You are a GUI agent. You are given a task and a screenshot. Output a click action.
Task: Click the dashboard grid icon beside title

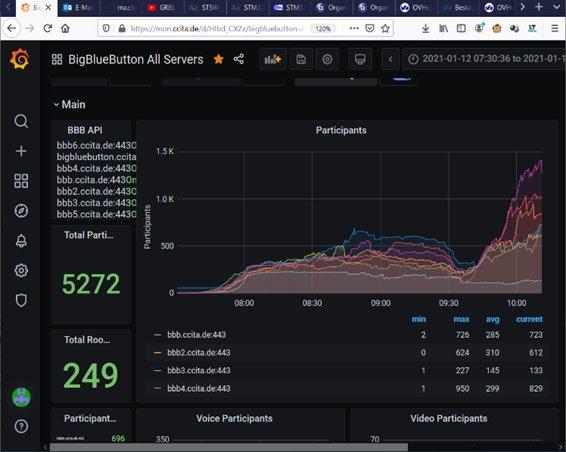click(x=57, y=59)
